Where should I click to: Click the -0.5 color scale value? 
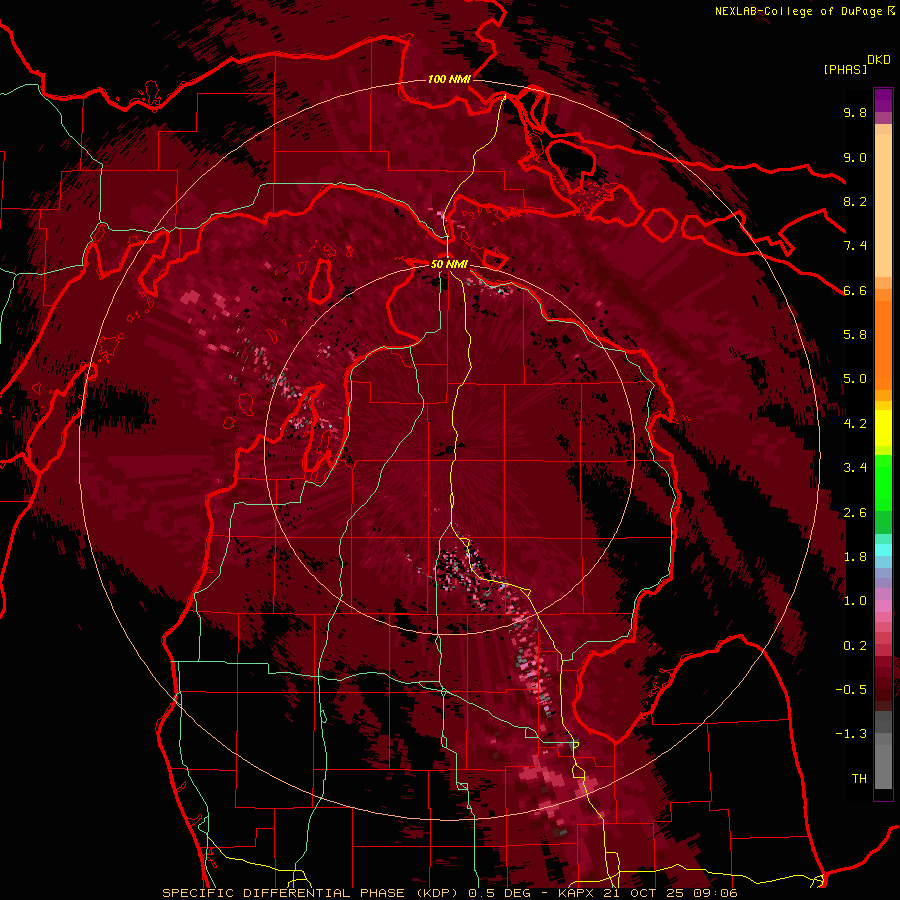point(851,690)
